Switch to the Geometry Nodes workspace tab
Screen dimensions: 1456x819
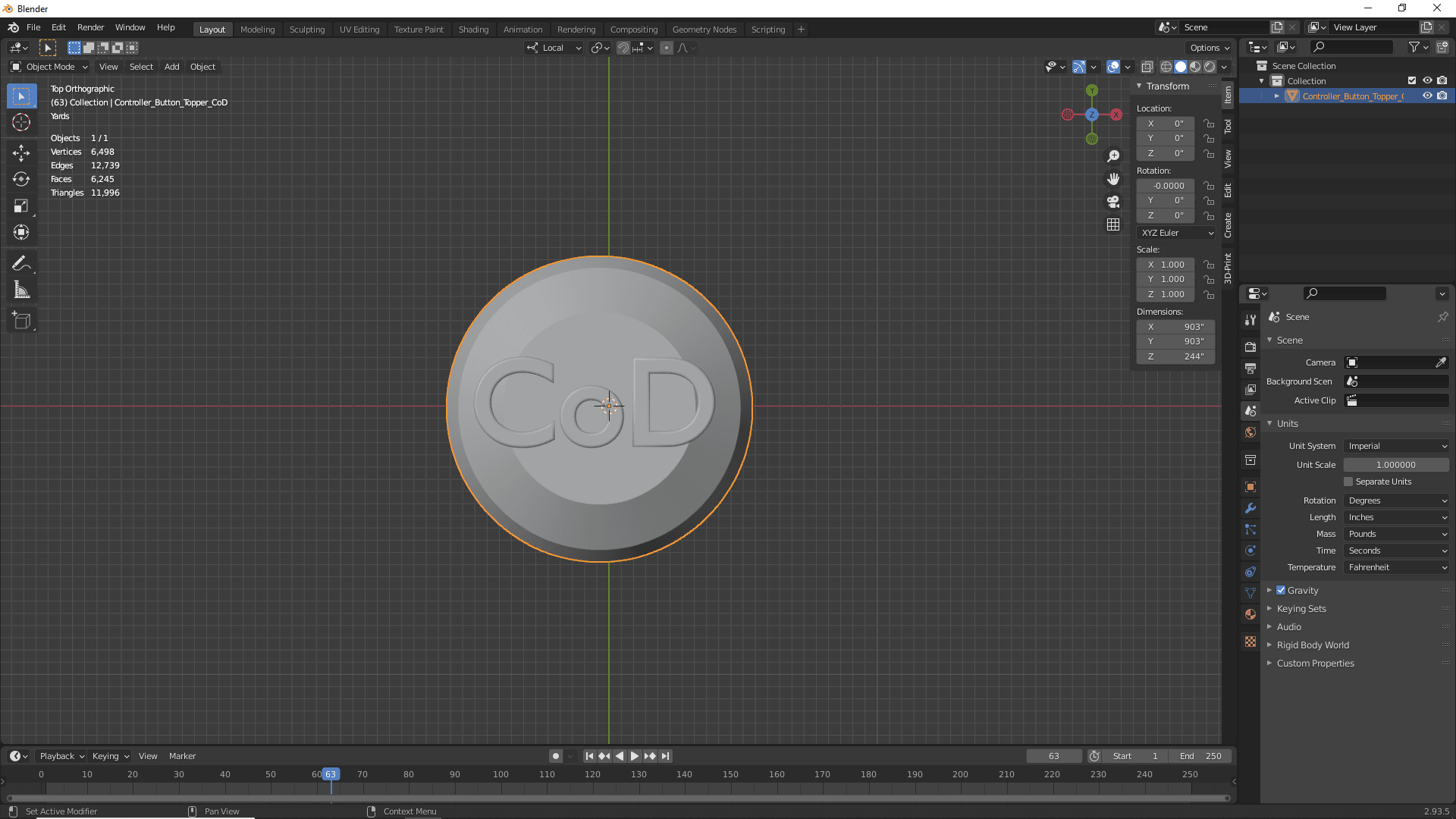[704, 30]
